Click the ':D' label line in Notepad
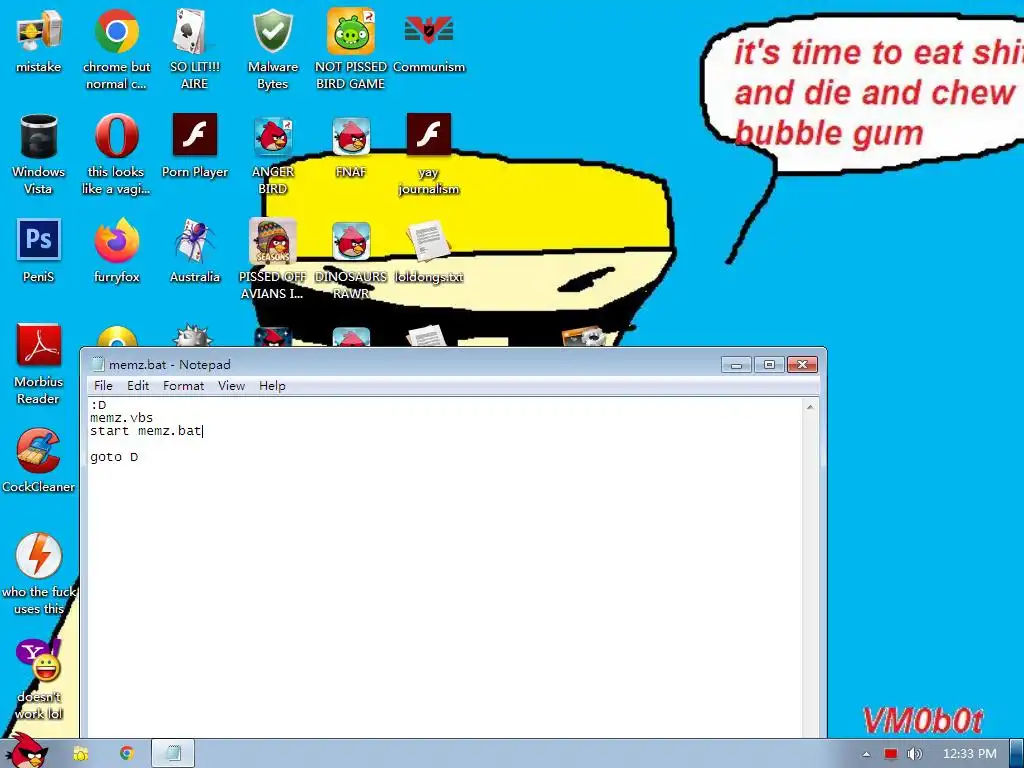 pyautogui.click(x=98, y=405)
